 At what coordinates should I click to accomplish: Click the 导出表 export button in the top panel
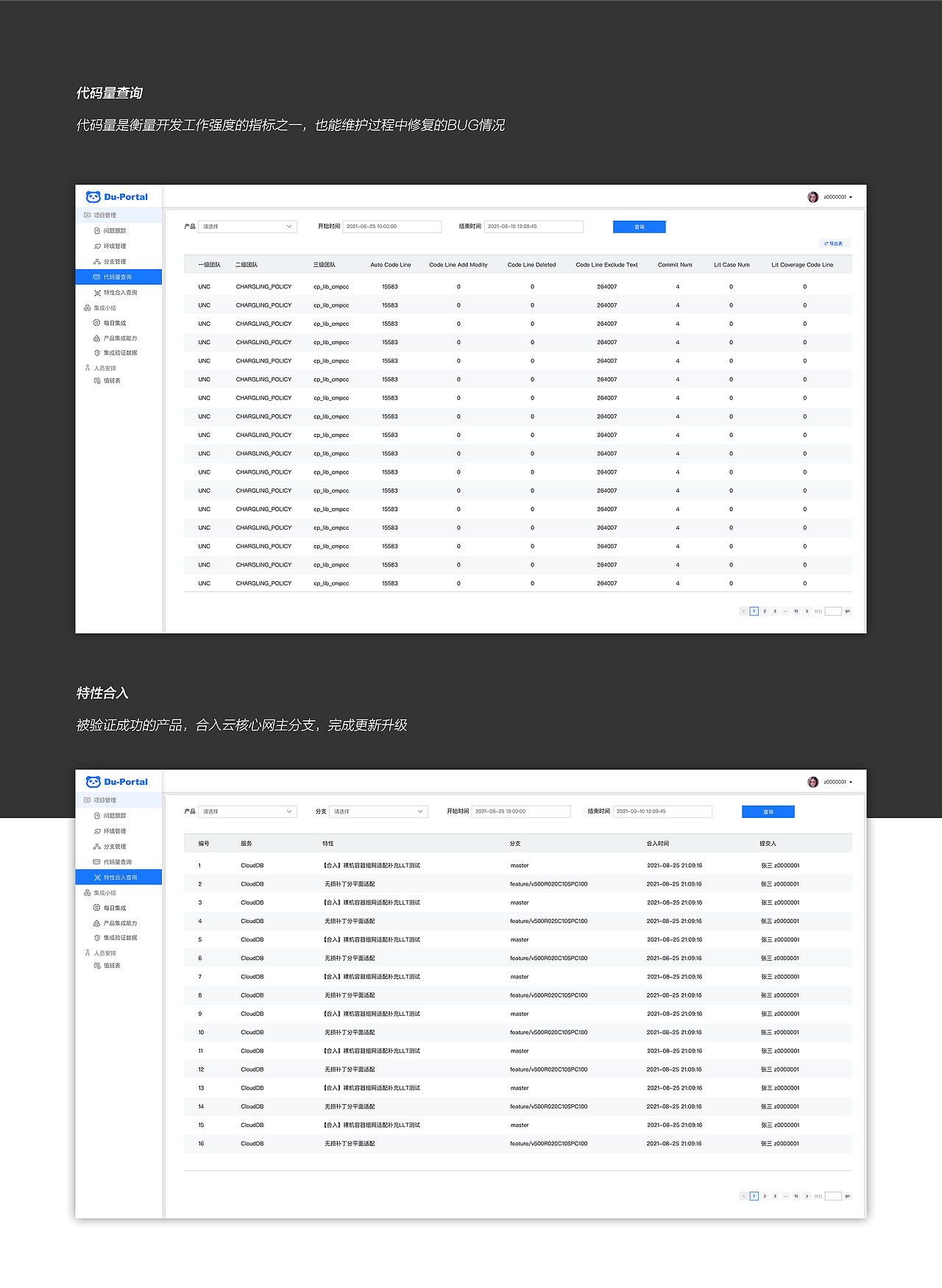835,243
